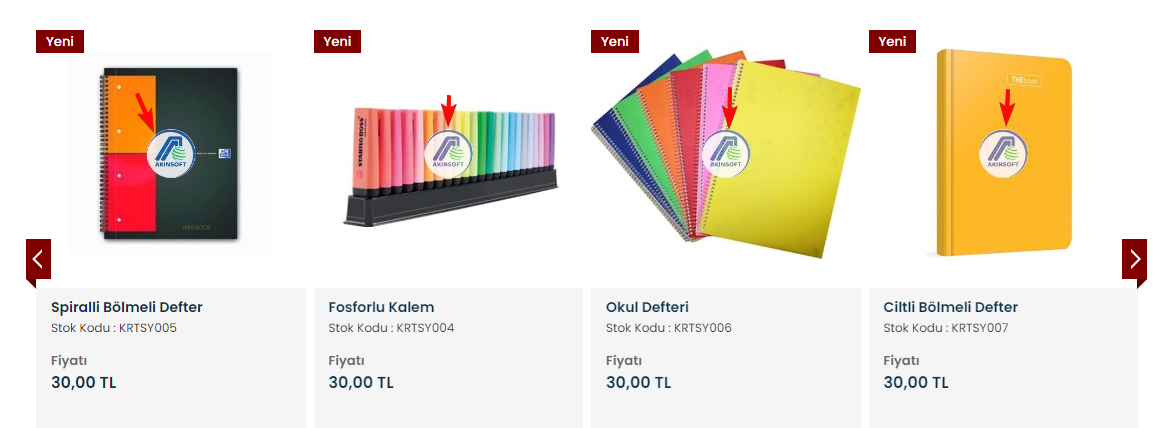Click Yeni badge above Ciltli Bölmeli Defter
1163x428 pixels.
point(893,42)
